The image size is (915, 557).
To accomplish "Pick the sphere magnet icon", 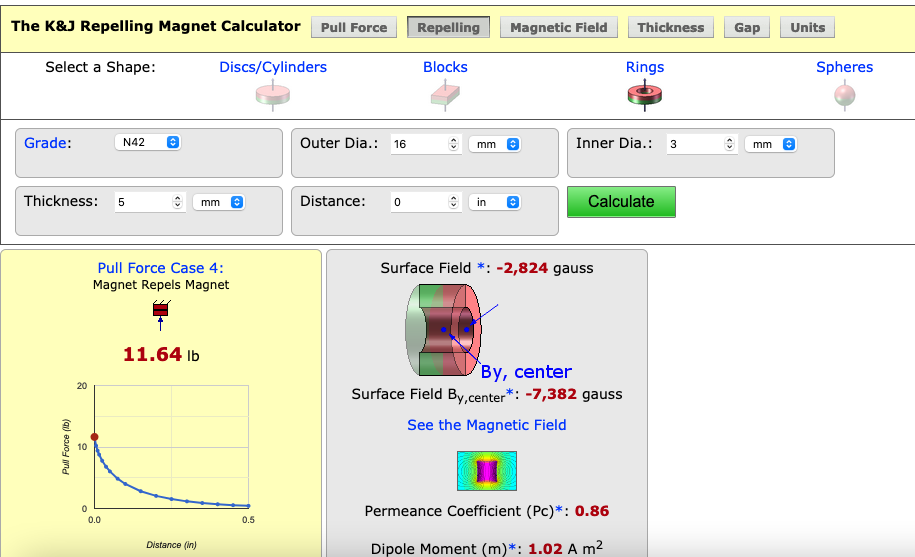I will (844, 95).
